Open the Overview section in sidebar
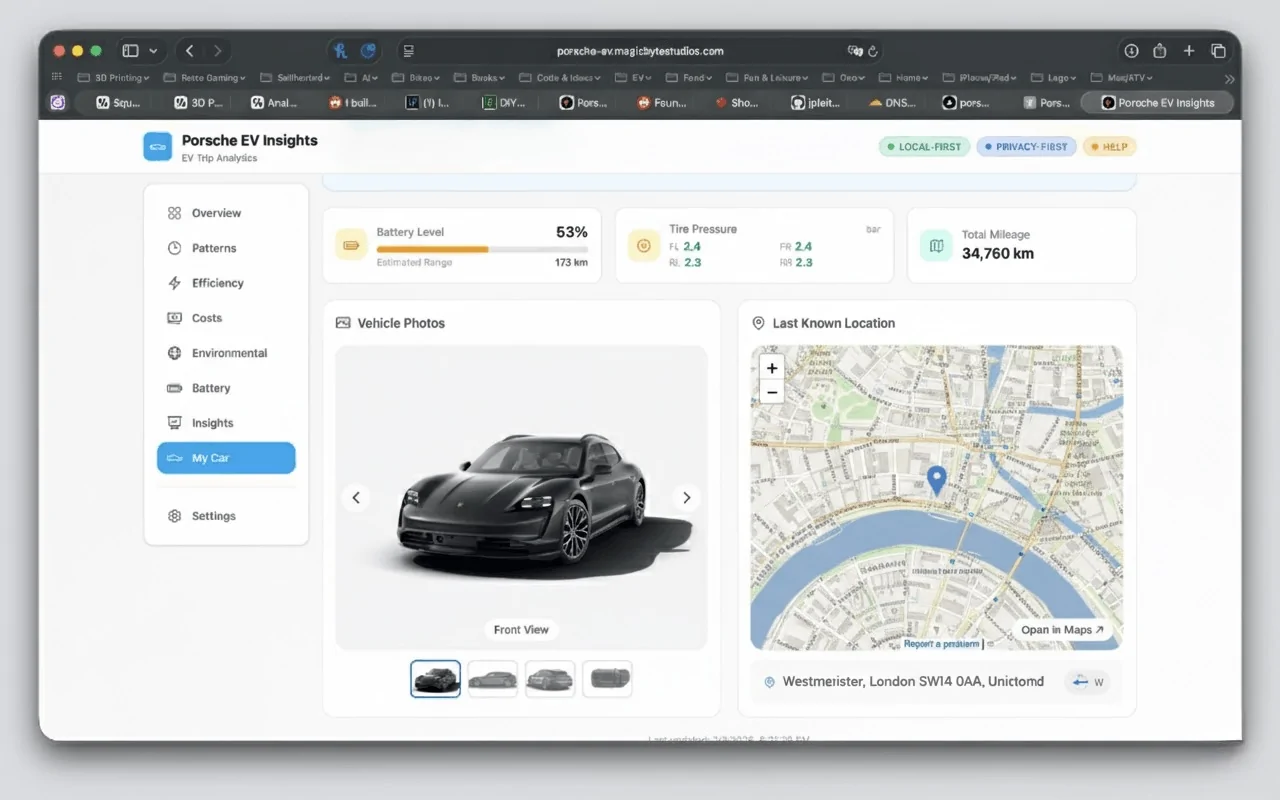The width and height of the screenshot is (1280, 800). [226, 213]
